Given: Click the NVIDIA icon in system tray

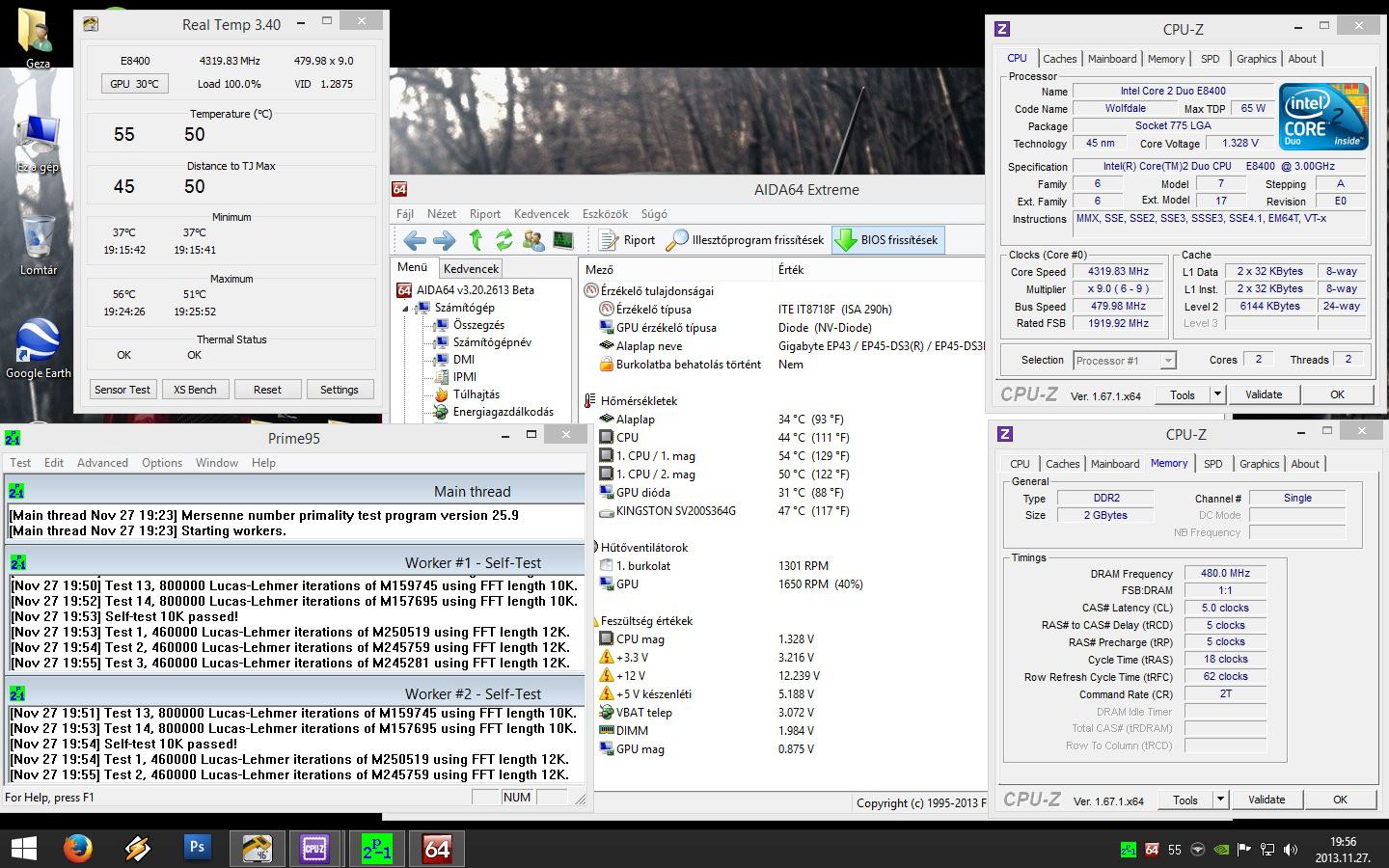Looking at the screenshot, I should pyautogui.click(x=1221, y=850).
